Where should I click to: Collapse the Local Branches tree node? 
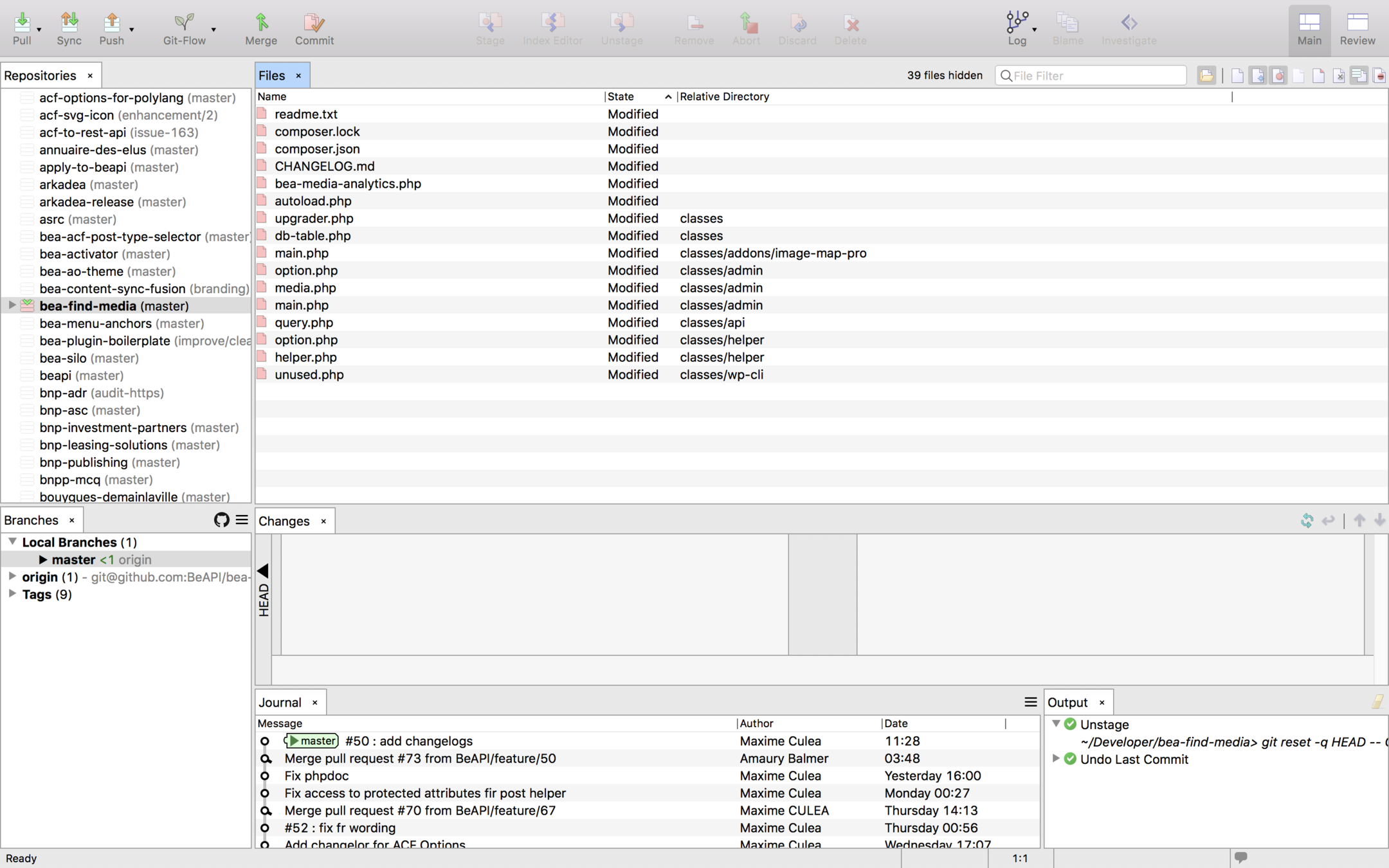[x=12, y=542]
